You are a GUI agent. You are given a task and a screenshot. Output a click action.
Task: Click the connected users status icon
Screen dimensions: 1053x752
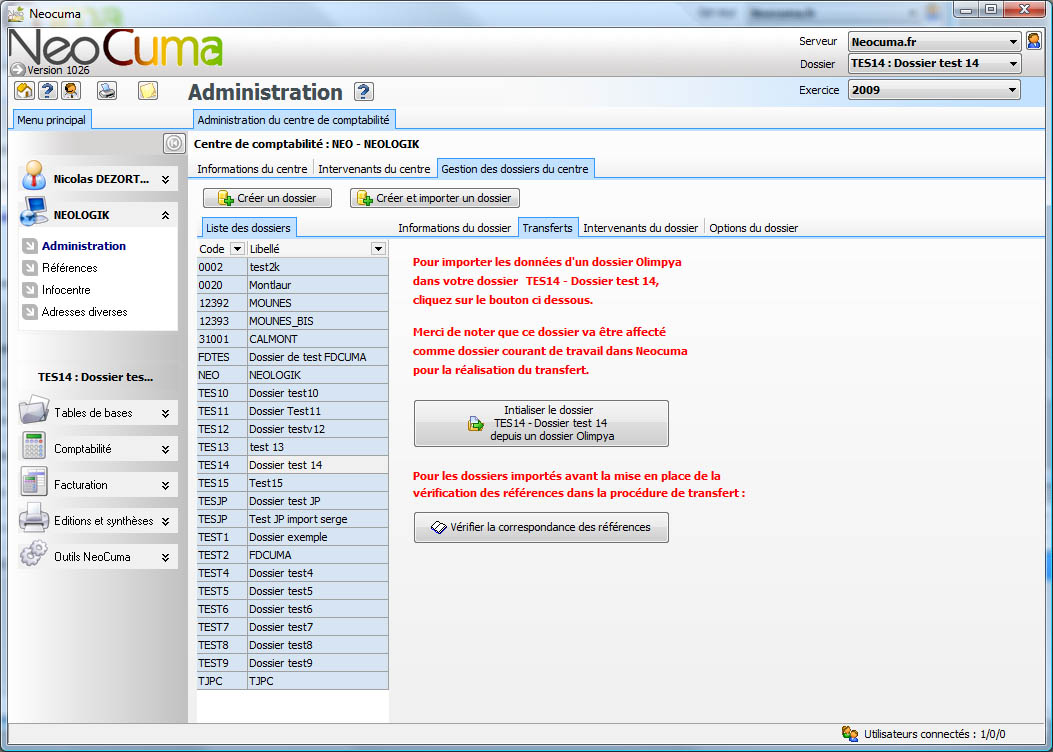click(x=850, y=734)
